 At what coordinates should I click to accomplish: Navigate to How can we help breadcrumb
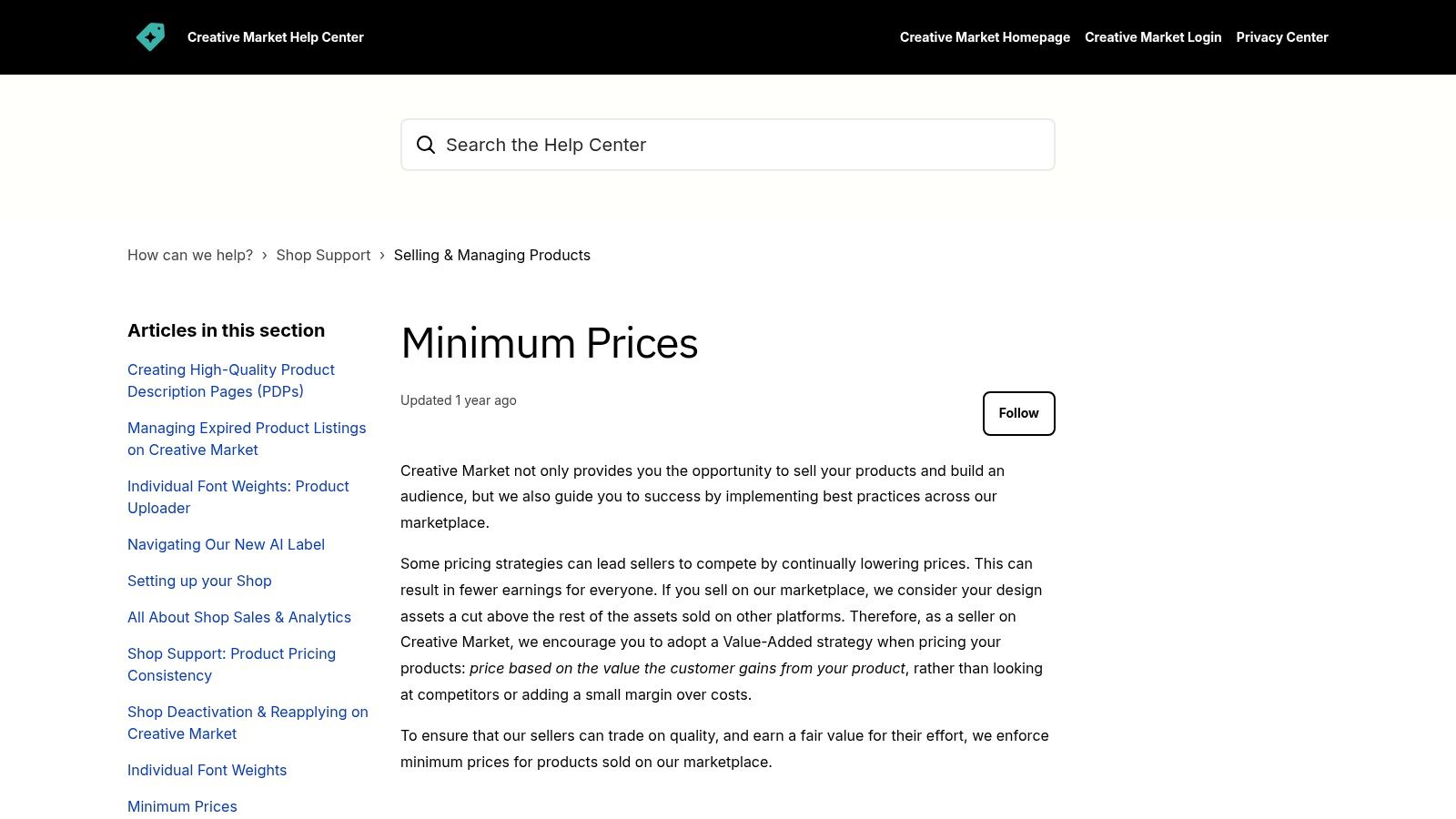190,256
